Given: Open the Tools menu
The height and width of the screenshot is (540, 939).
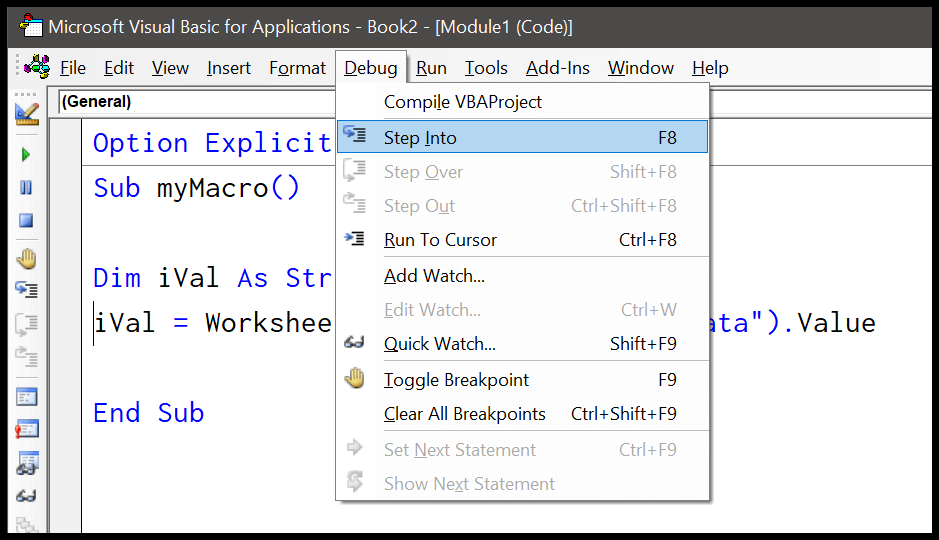Looking at the screenshot, I should tap(486, 68).
